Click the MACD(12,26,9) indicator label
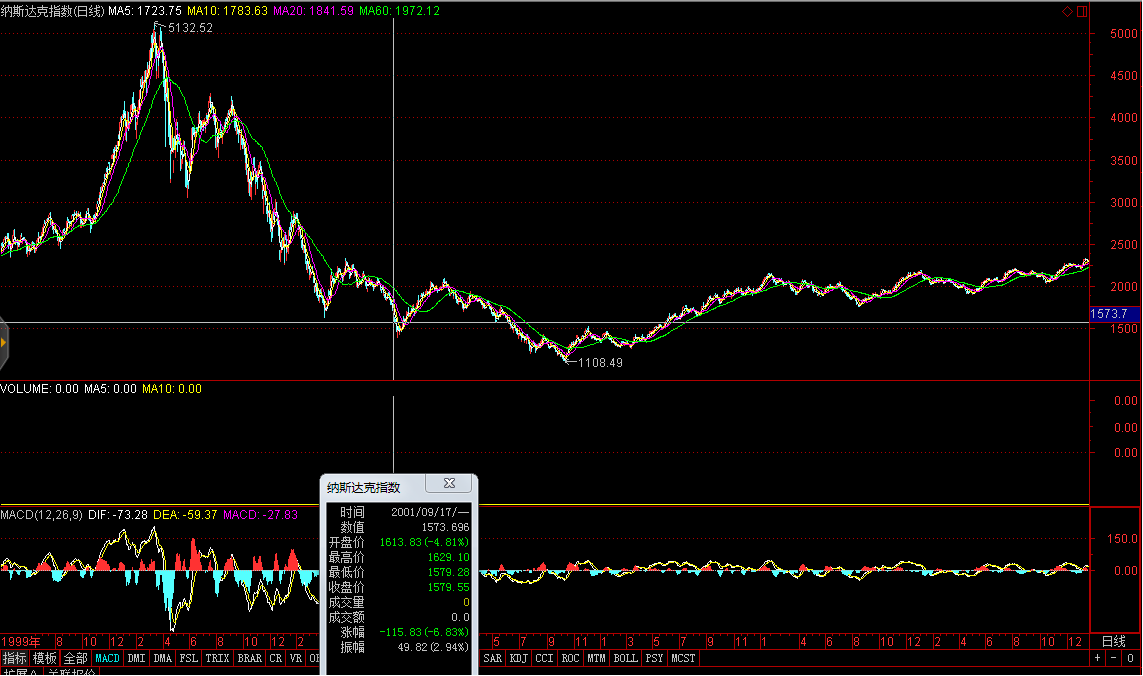The height and width of the screenshot is (676, 1143). coord(42,515)
